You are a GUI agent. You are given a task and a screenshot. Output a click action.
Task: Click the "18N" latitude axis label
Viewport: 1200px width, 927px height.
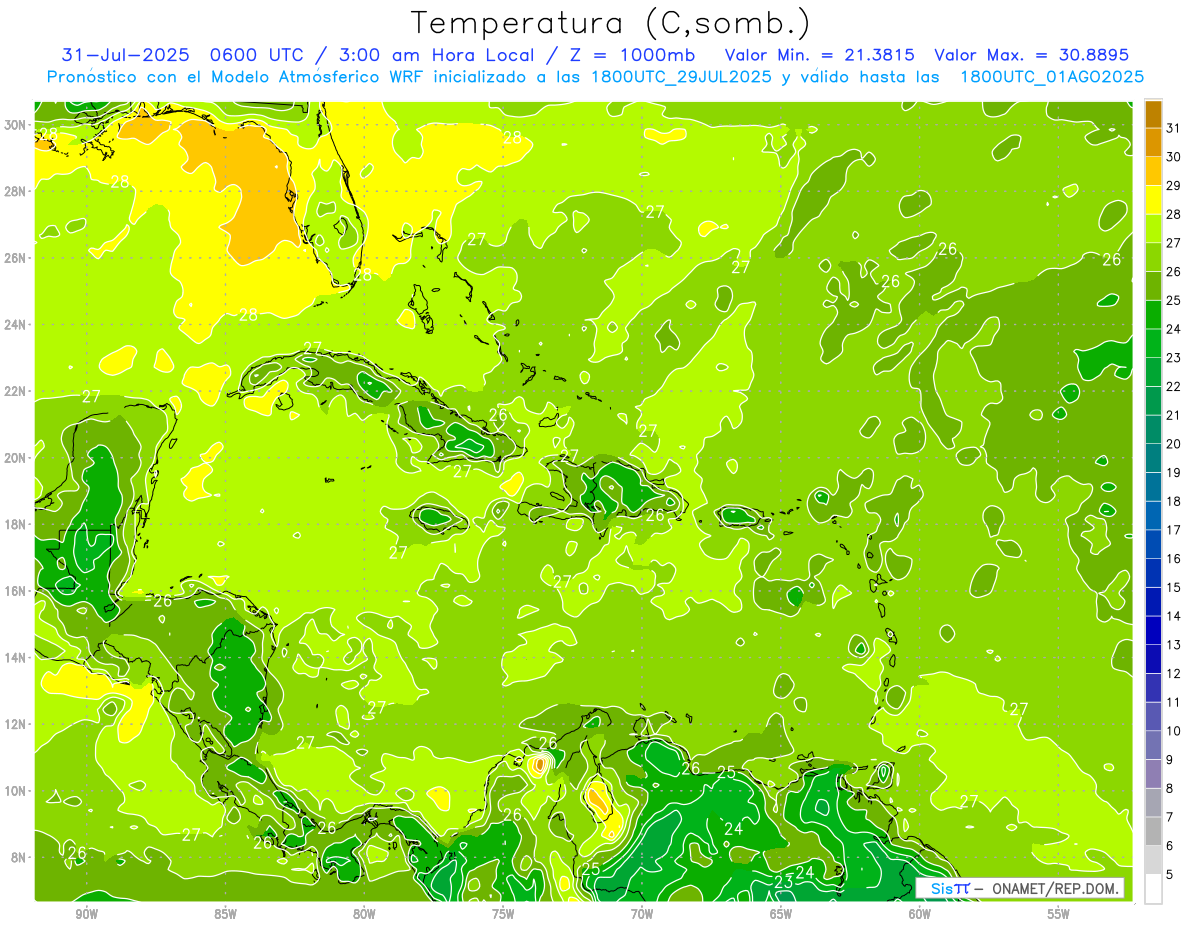pos(15,524)
